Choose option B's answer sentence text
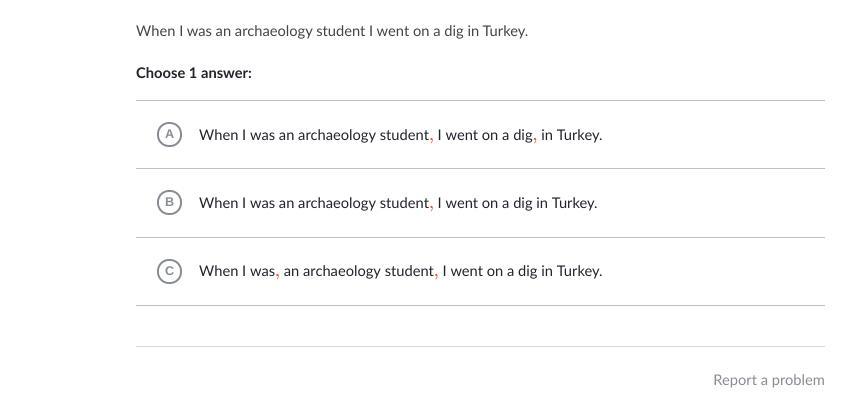This screenshot has height=411, width=862. click(x=397, y=203)
